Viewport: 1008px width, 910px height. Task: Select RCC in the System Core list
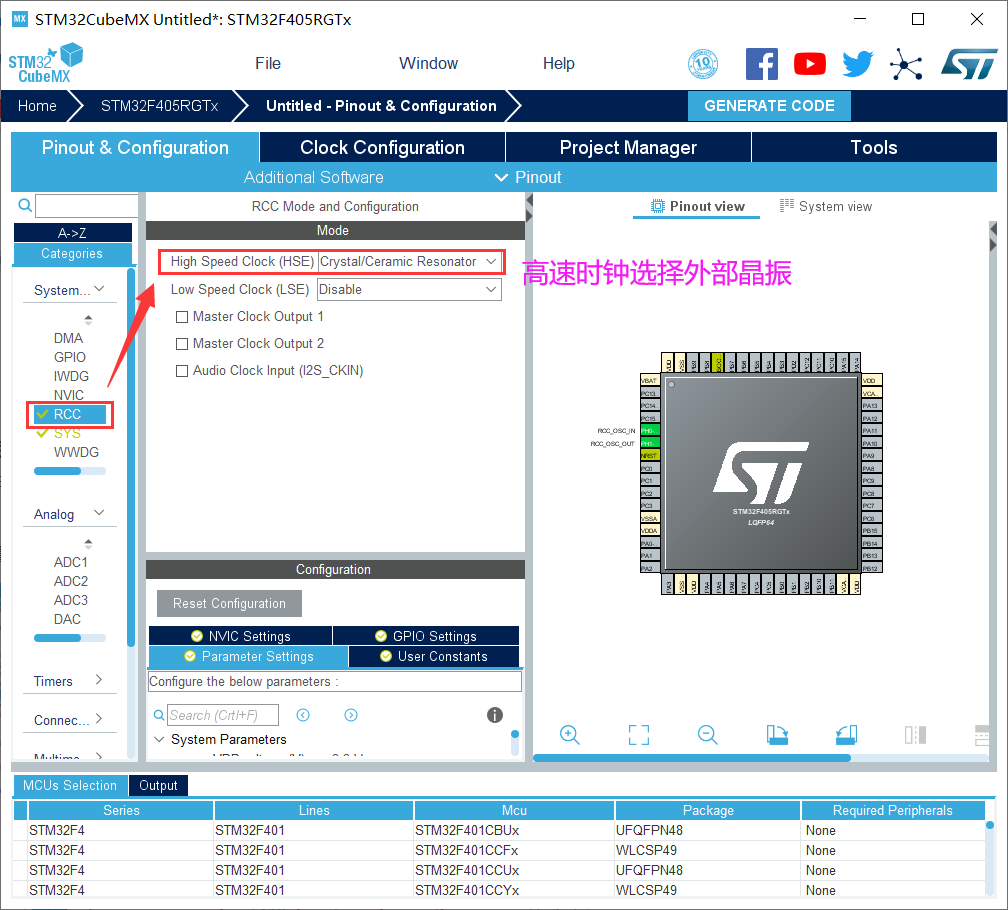[70, 415]
